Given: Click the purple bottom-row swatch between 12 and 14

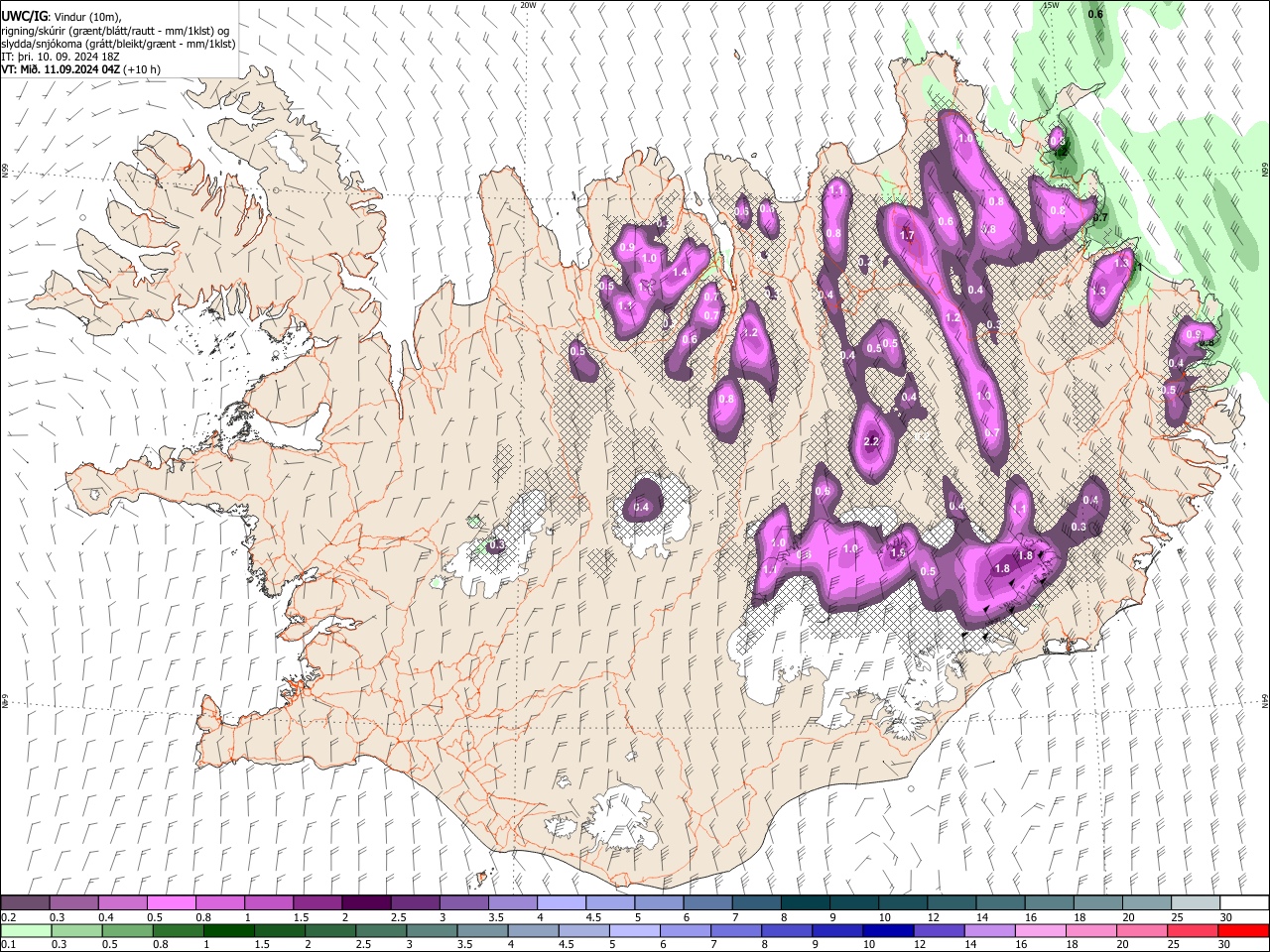Looking at the screenshot, I should click(938, 931).
